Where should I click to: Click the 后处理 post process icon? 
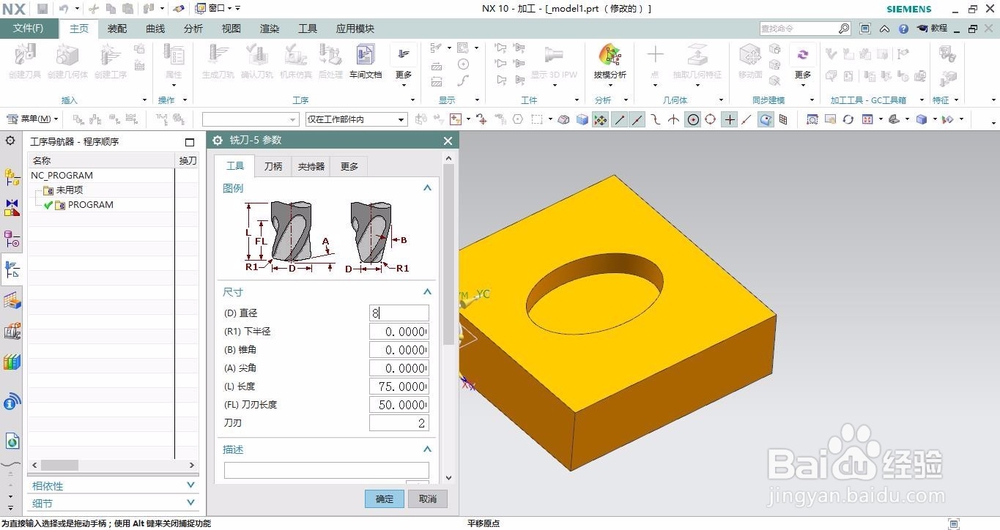(x=330, y=61)
